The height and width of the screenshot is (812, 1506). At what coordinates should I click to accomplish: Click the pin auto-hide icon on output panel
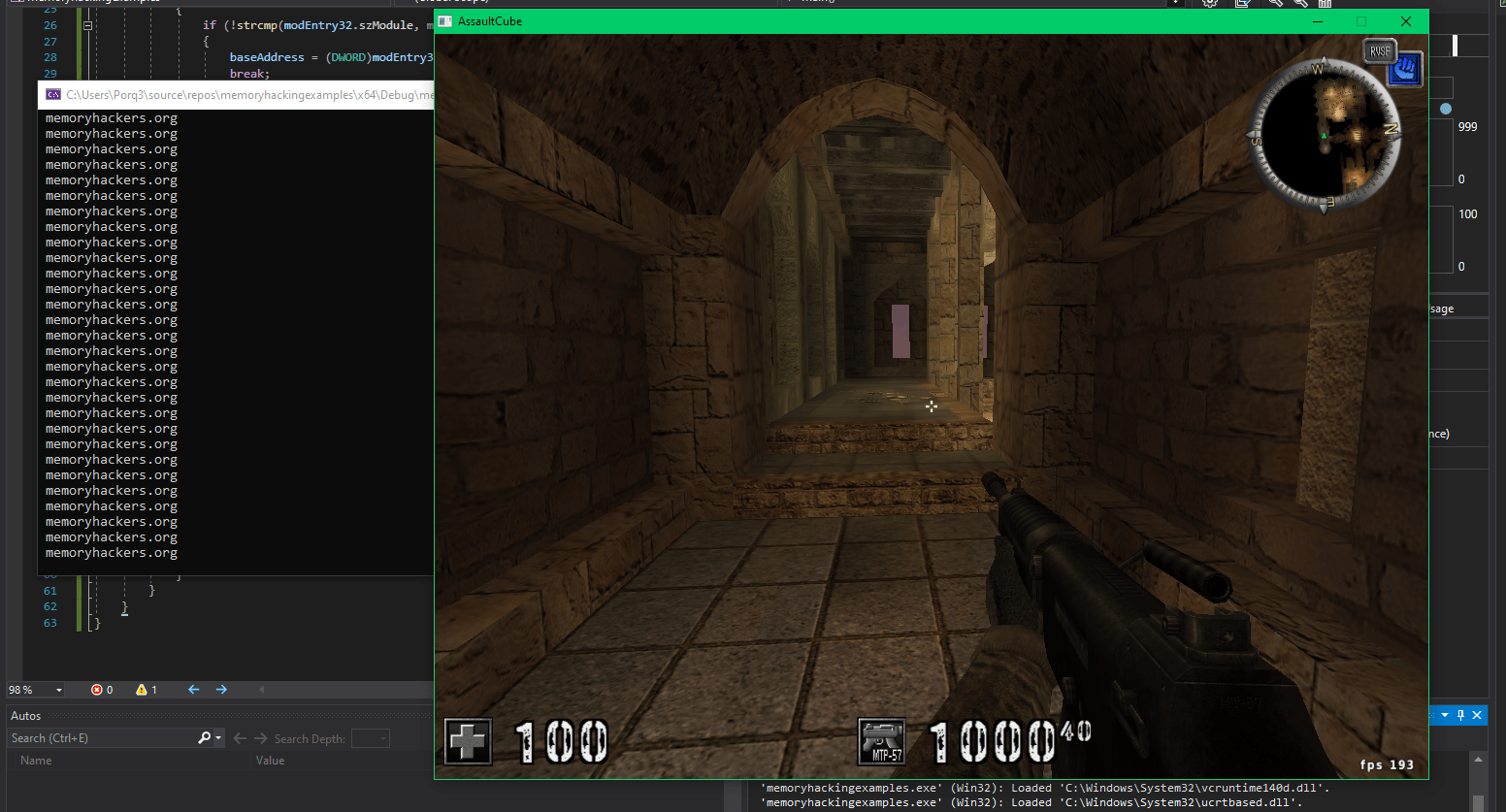(1460, 715)
